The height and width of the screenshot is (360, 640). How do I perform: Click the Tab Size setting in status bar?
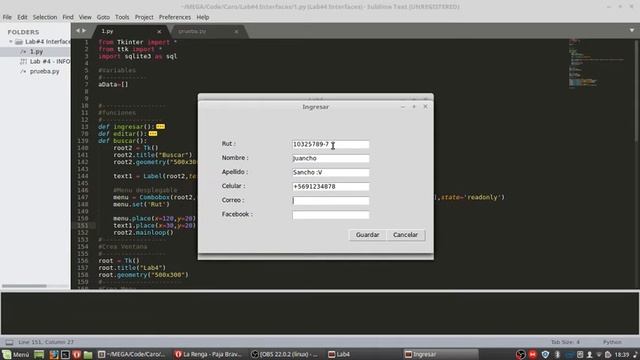pyautogui.click(x=565, y=342)
